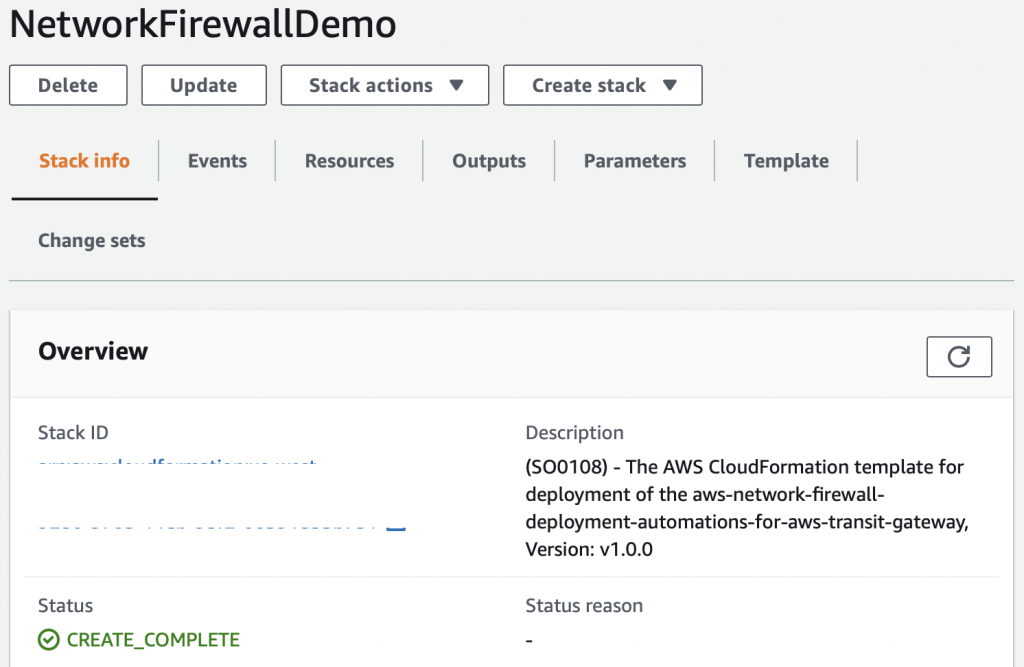Image resolution: width=1024 pixels, height=667 pixels.
Task: Click the NetworkFirewallDemo stack title
Action: pyautogui.click(x=203, y=24)
